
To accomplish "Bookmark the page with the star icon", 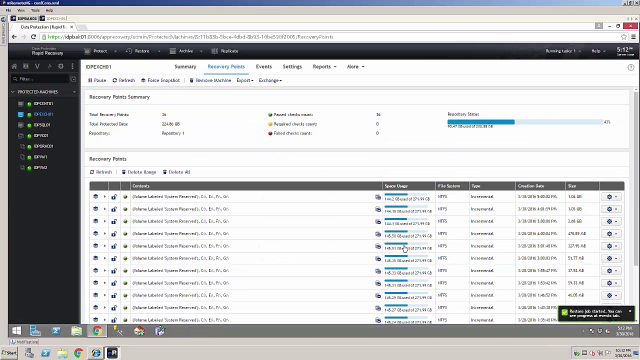I will pos(624,37).
